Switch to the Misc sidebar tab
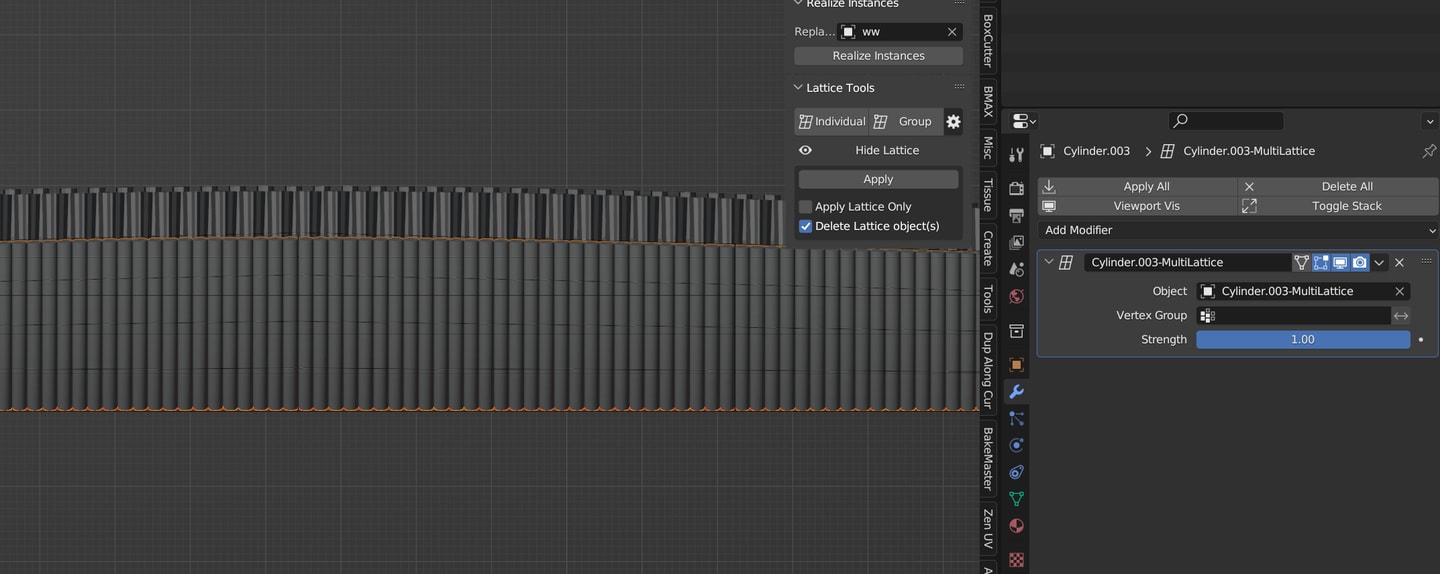The height and width of the screenshot is (574, 1440). point(988,147)
